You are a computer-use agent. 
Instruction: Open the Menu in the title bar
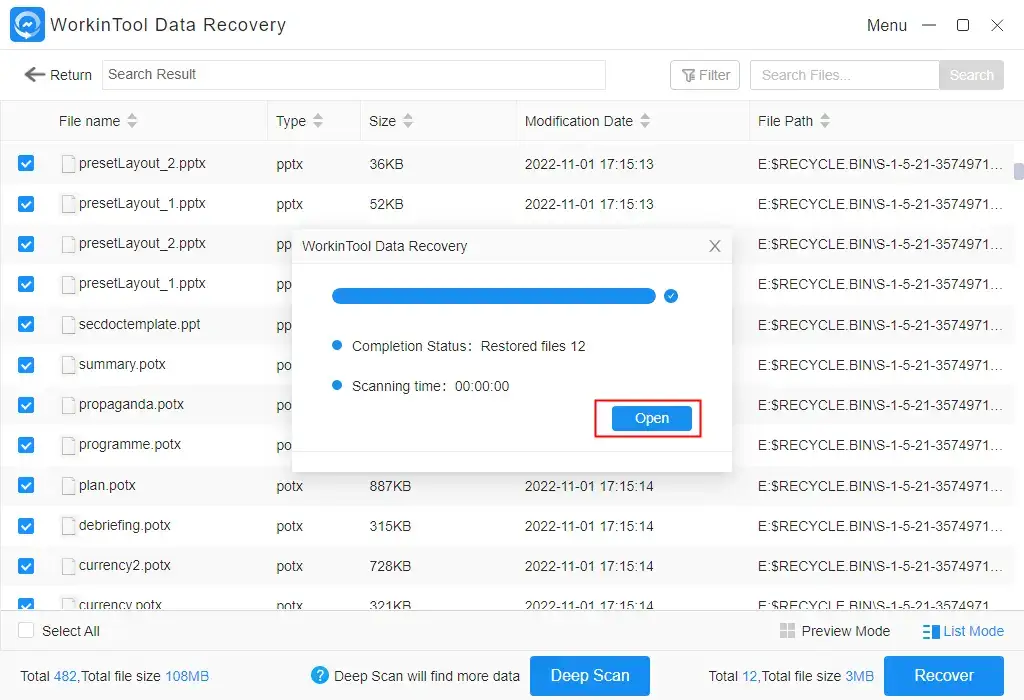[886, 25]
